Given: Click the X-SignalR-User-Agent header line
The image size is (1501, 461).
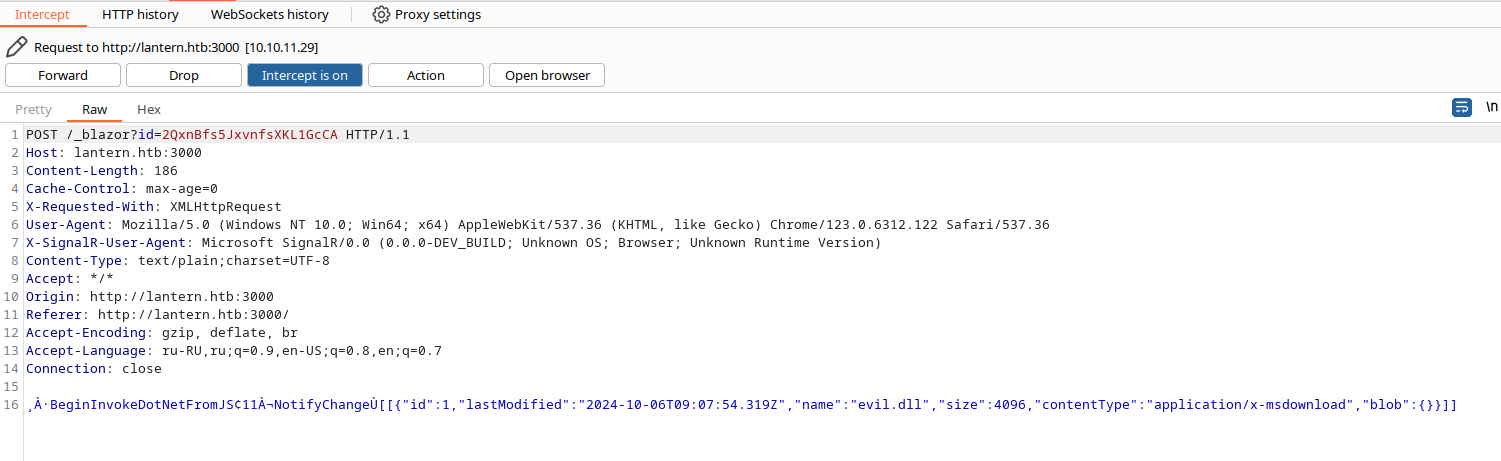Looking at the screenshot, I should click(453, 243).
